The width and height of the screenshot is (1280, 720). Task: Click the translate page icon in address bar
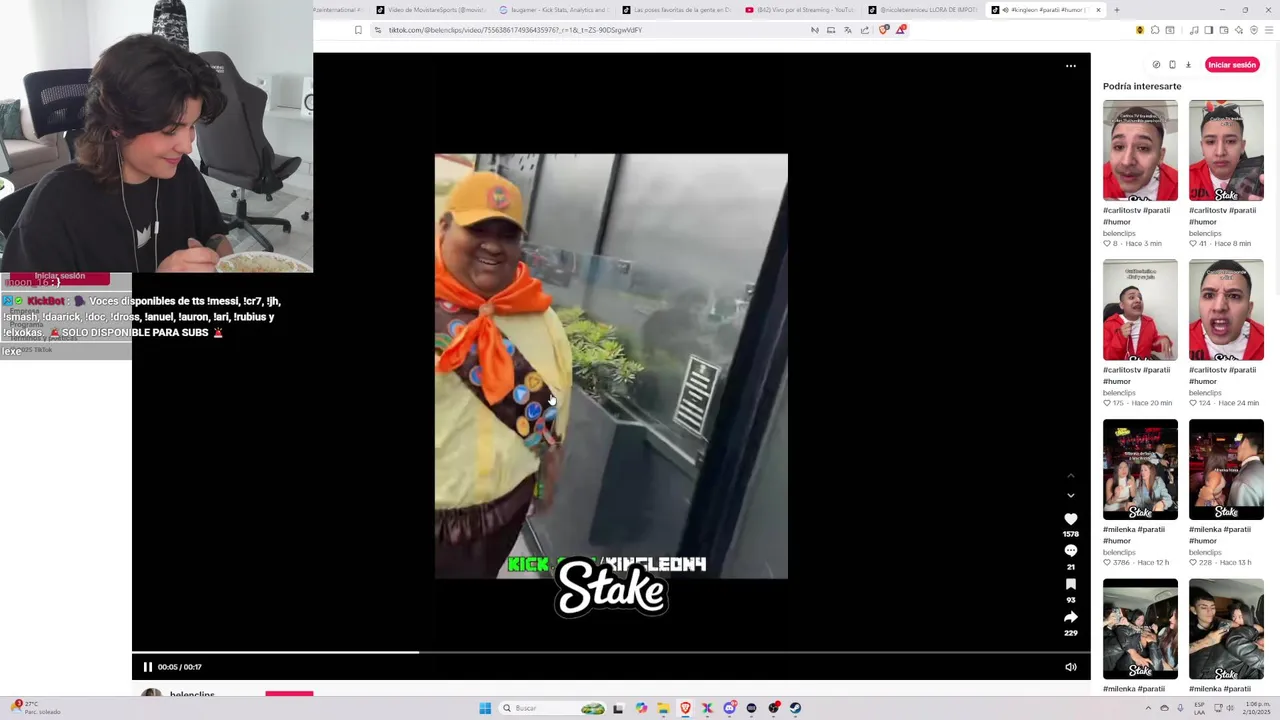(848, 30)
